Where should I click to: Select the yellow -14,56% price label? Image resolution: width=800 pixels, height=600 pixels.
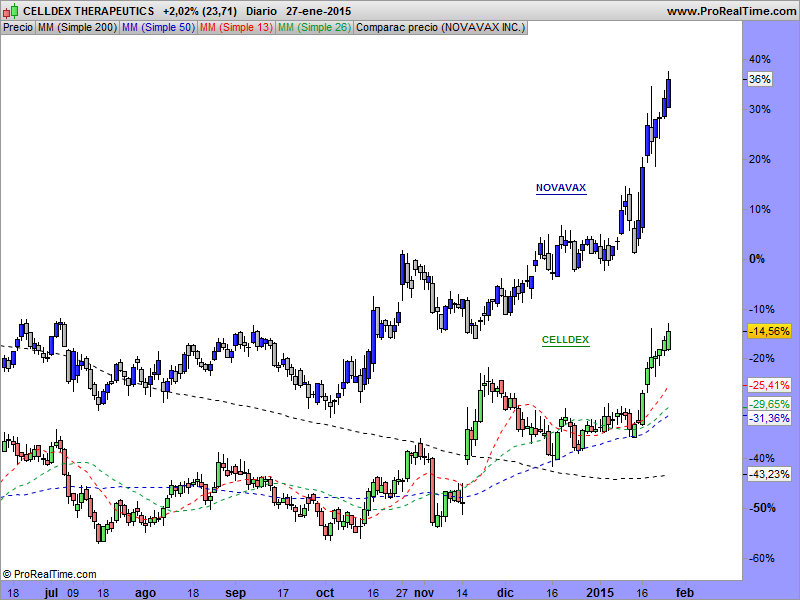pos(769,331)
